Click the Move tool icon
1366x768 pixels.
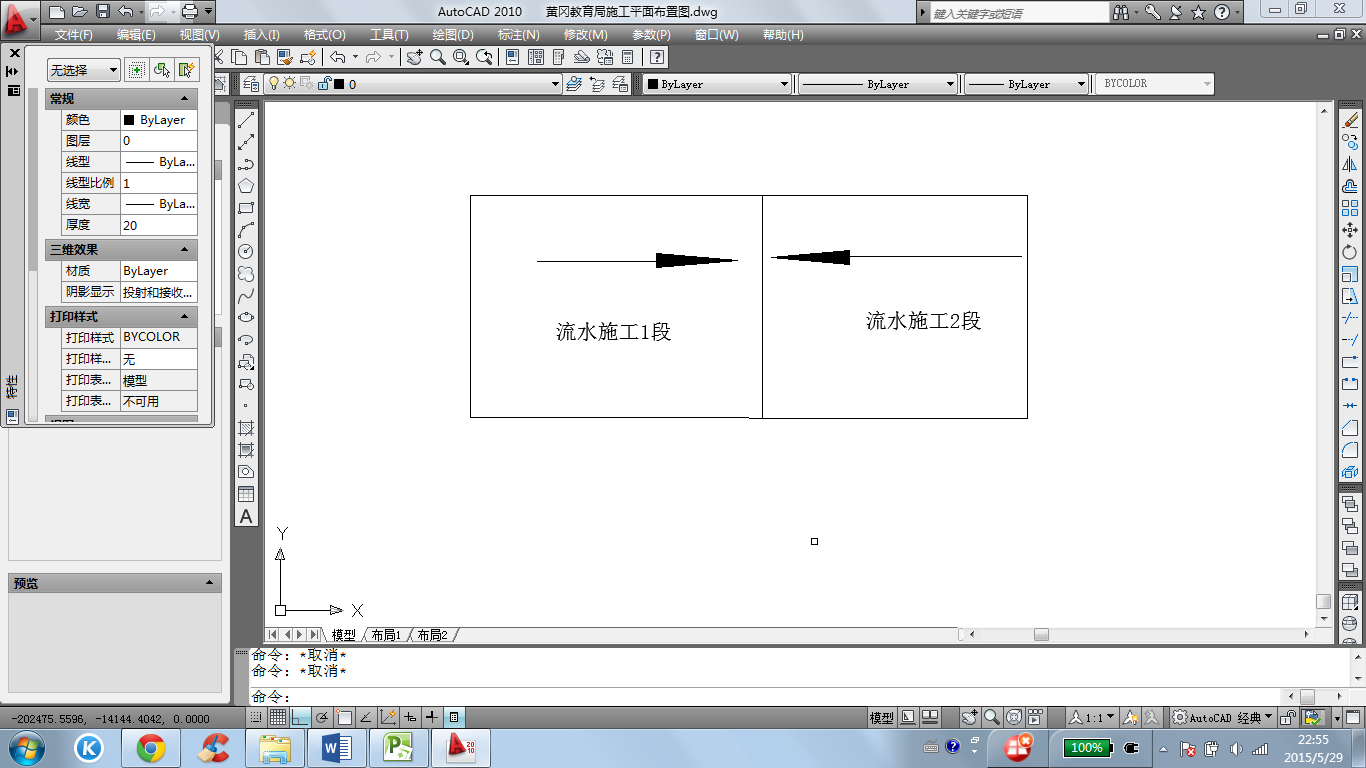1351,230
